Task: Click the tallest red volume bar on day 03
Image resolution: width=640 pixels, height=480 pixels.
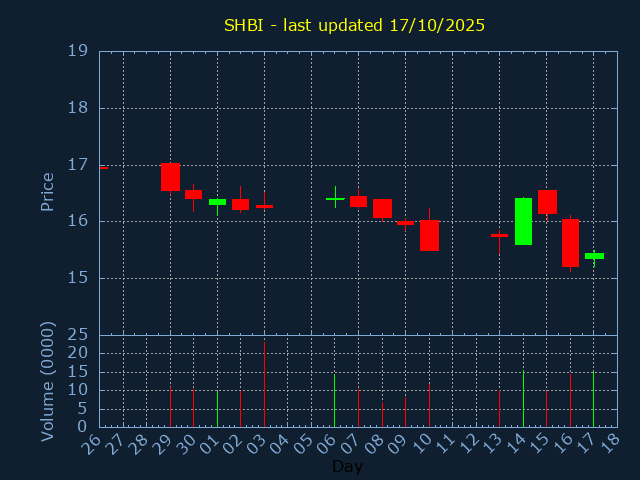Action: click(264, 384)
